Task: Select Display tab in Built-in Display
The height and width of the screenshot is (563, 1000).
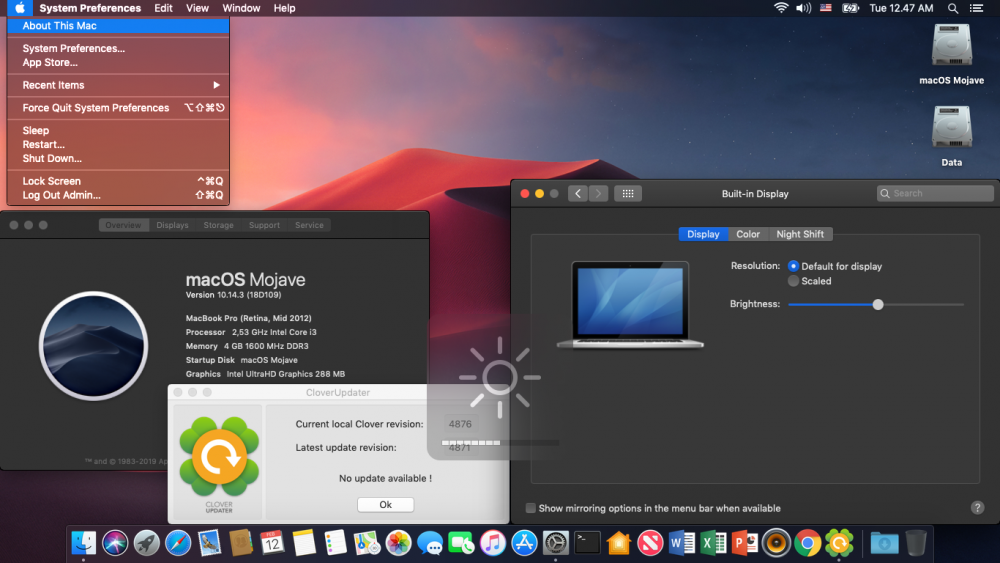Action: pyautogui.click(x=703, y=234)
